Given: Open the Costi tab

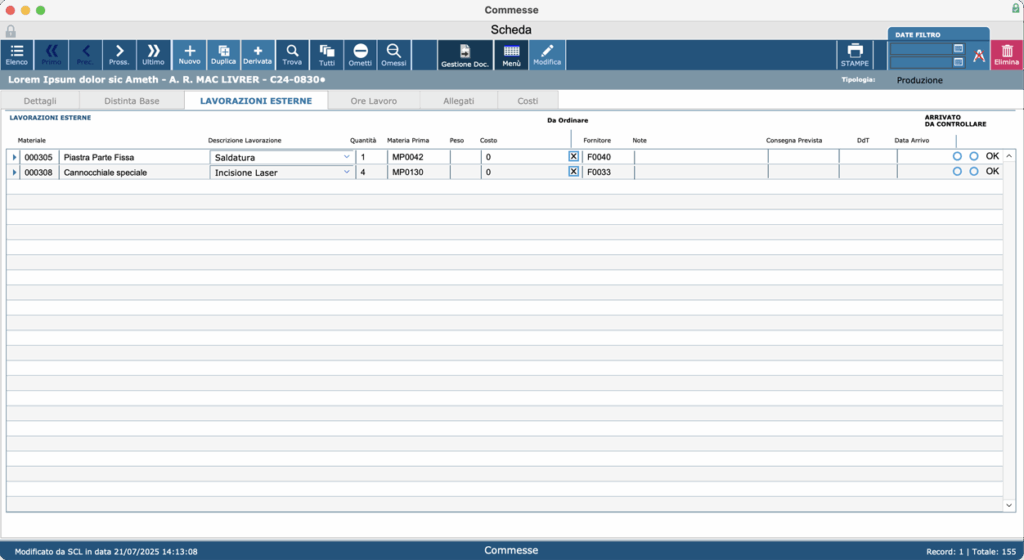Looking at the screenshot, I should tap(528, 101).
